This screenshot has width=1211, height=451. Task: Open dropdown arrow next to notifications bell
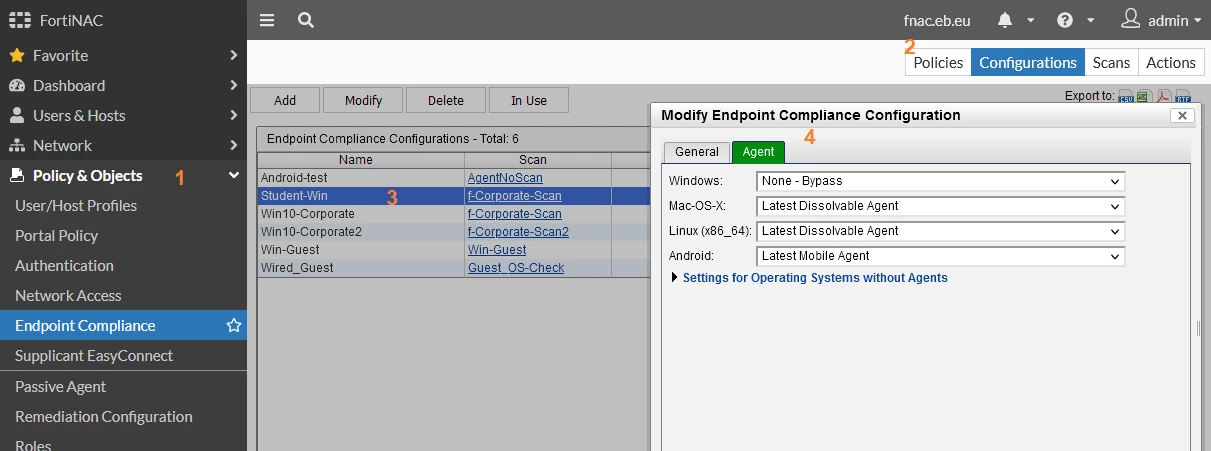click(1031, 20)
